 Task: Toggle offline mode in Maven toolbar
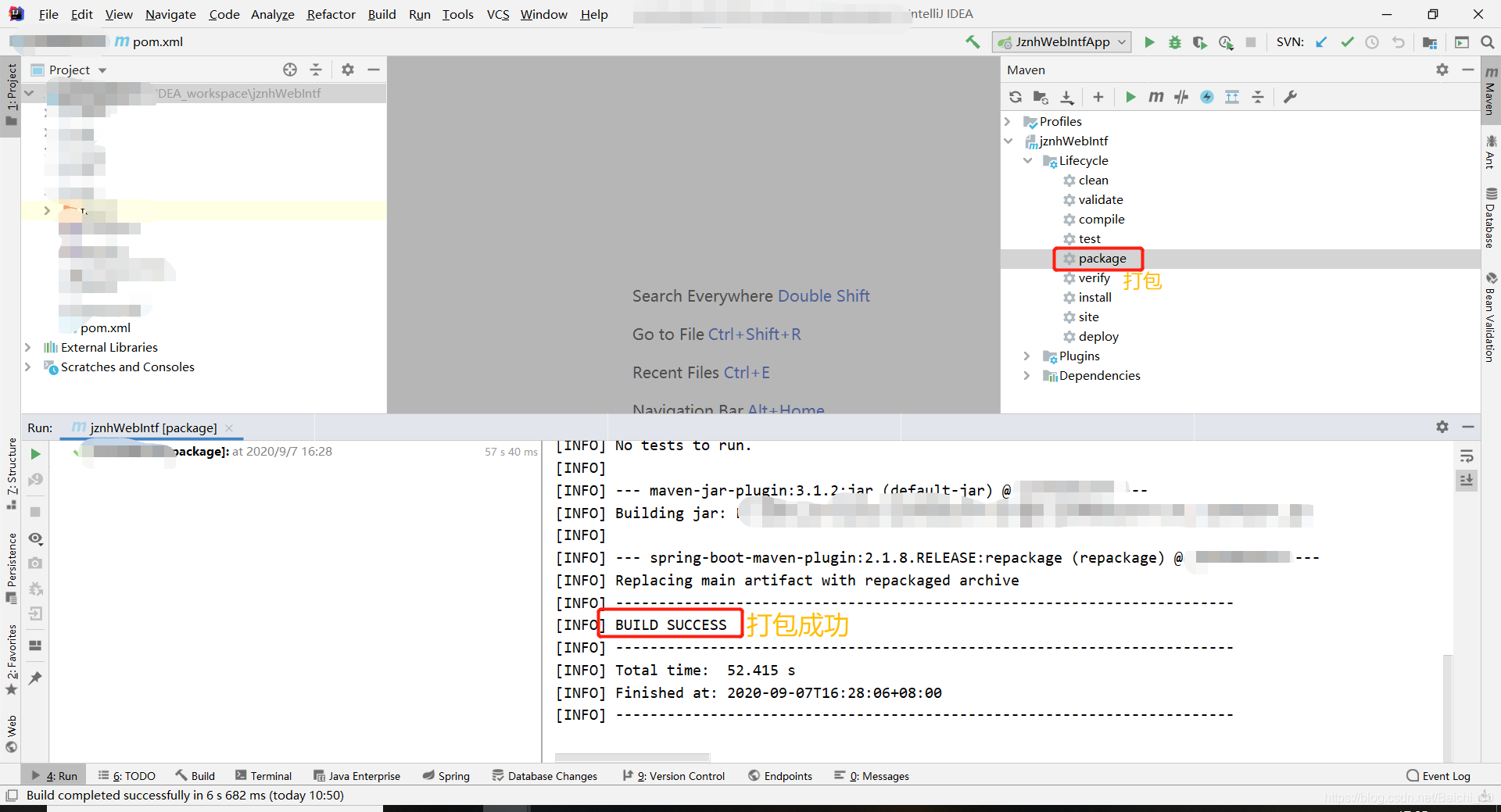coord(1181,97)
